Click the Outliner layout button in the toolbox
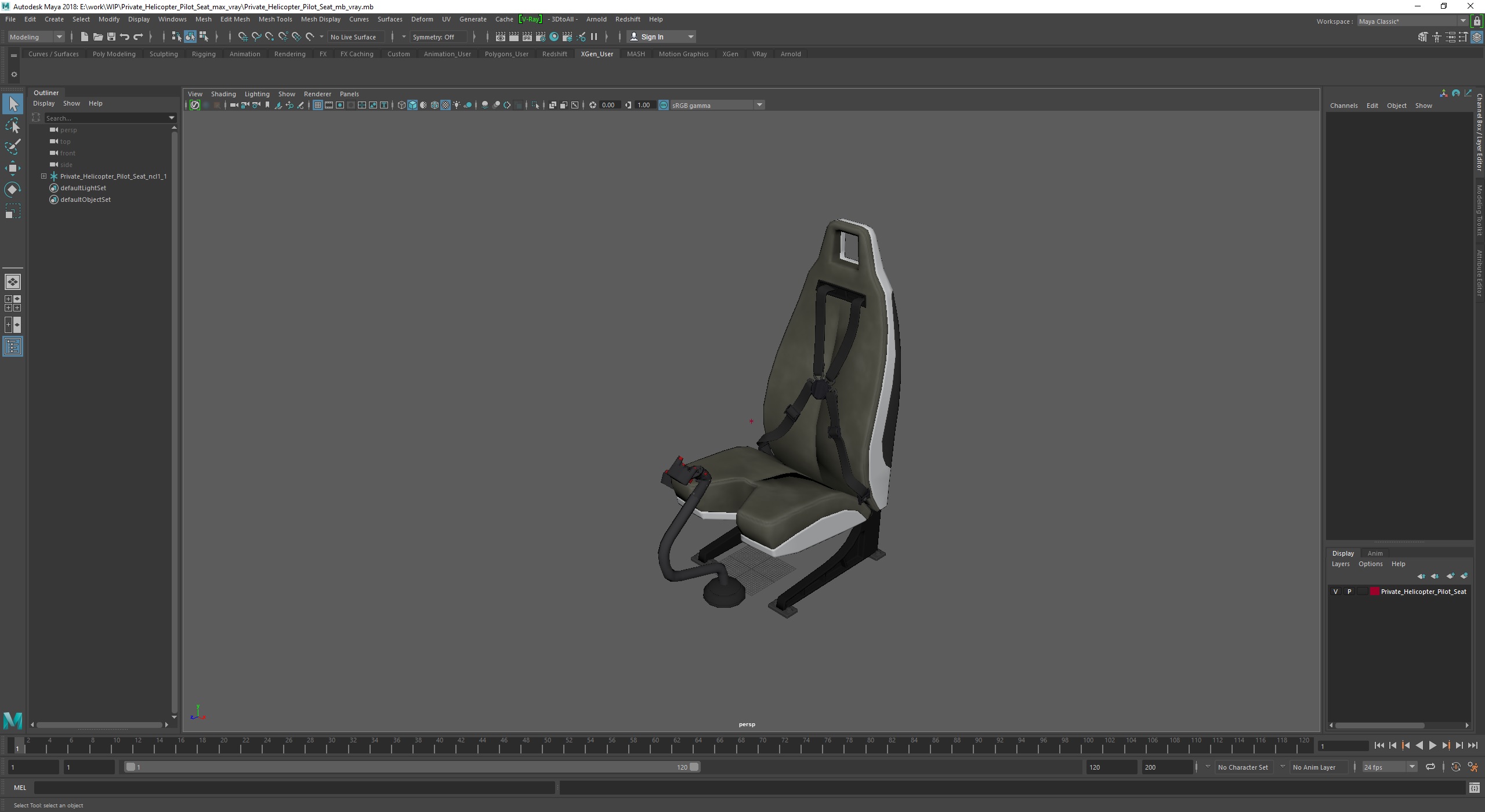This screenshot has width=1485, height=812. click(13, 347)
